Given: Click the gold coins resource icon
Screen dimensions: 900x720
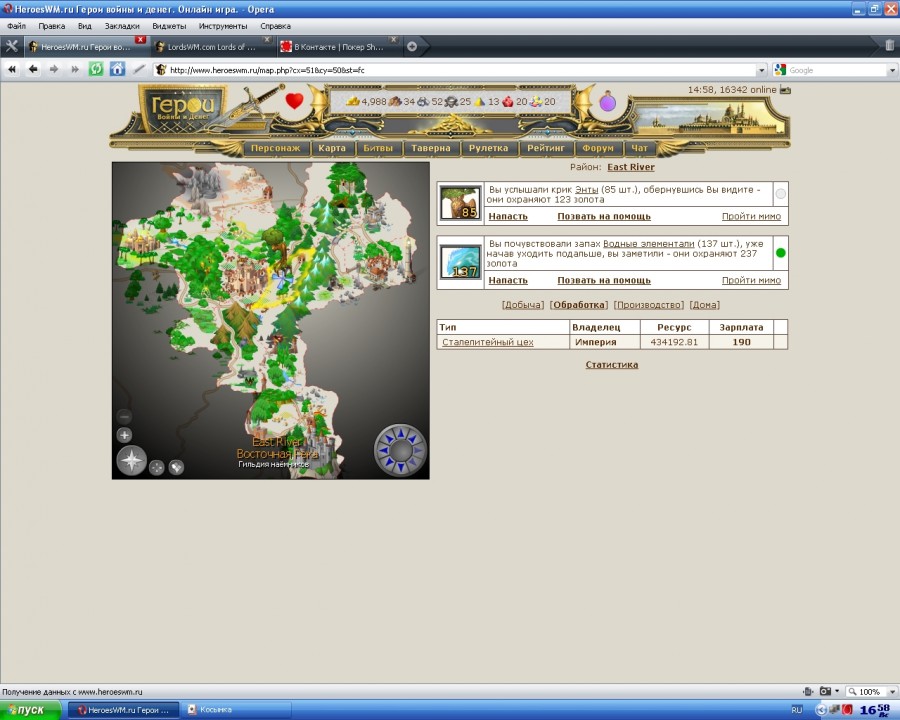Looking at the screenshot, I should (x=352, y=102).
